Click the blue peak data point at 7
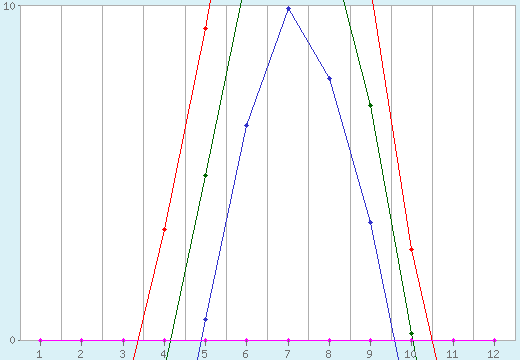Viewport: 520px width, 360px height. click(x=288, y=9)
